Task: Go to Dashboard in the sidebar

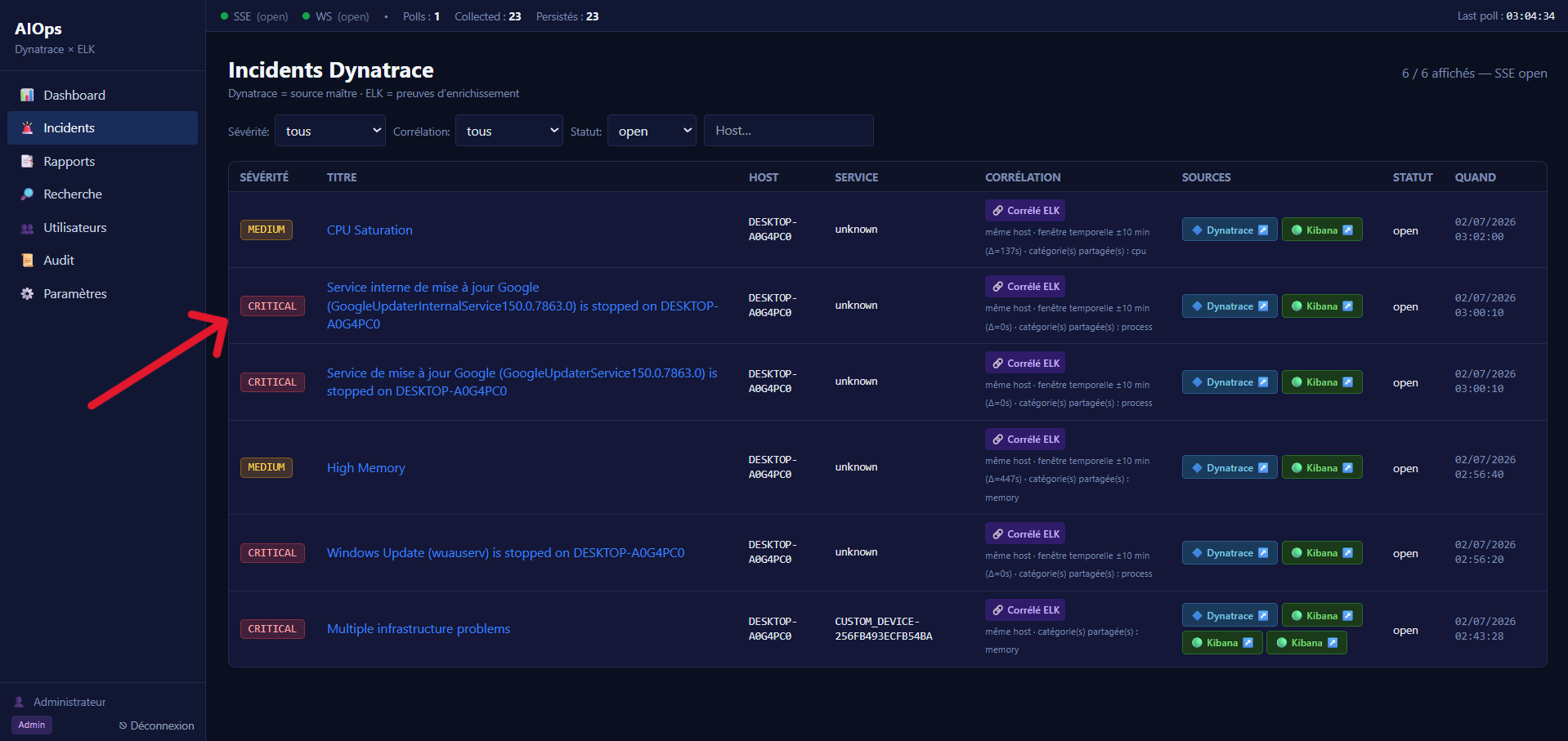Action: [102, 95]
